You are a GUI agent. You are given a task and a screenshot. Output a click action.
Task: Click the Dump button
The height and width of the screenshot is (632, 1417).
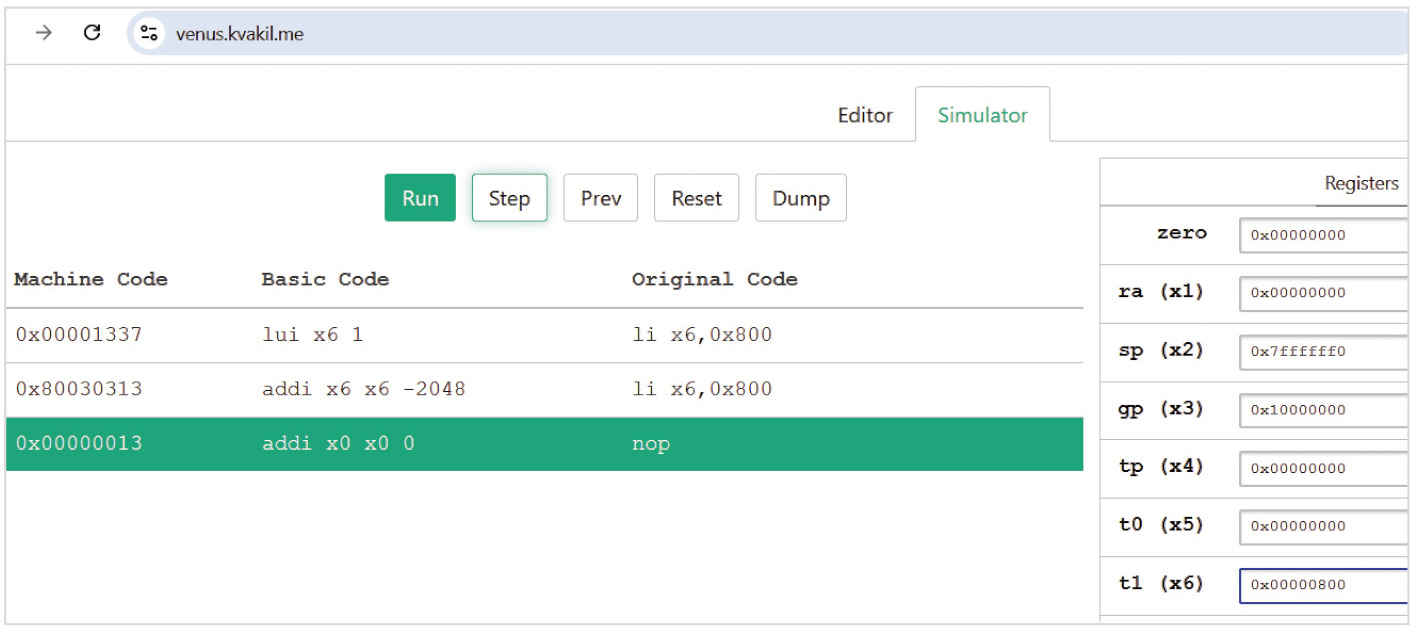(x=800, y=198)
